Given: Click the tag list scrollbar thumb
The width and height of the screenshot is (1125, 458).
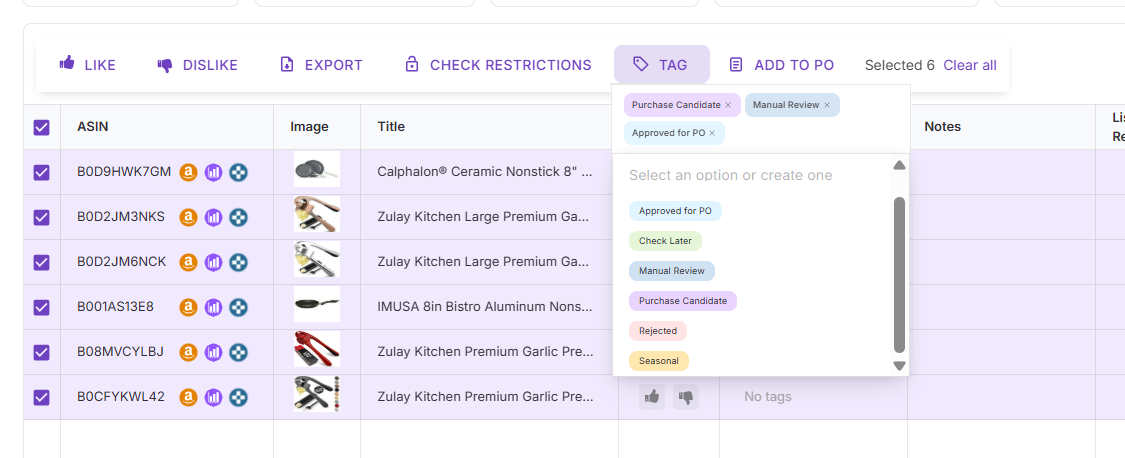Looking at the screenshot, I should 899,275.
